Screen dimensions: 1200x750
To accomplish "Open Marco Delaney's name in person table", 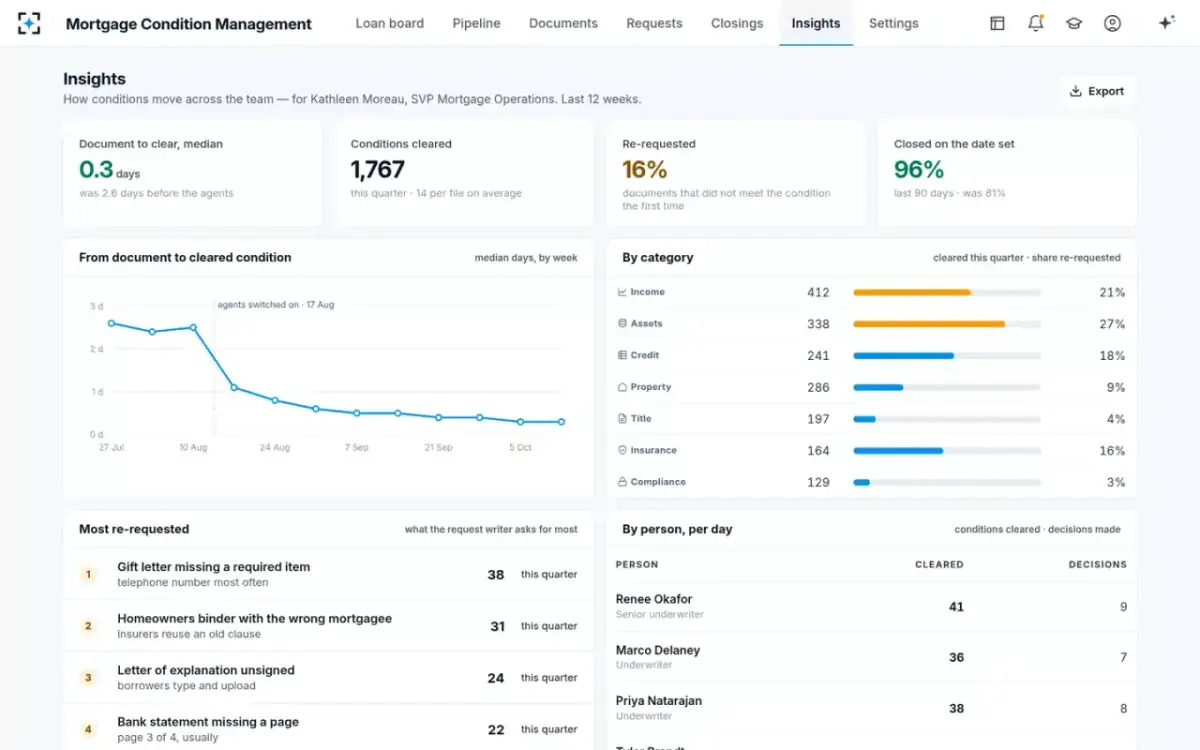I will (658, 650).
